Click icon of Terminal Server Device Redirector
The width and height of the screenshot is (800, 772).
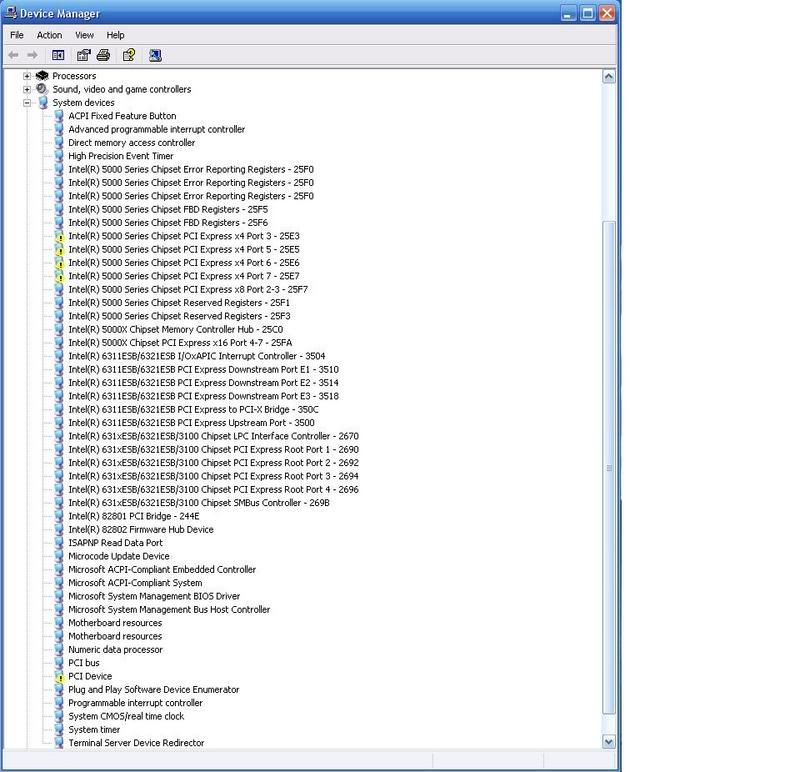pos(59,743)
